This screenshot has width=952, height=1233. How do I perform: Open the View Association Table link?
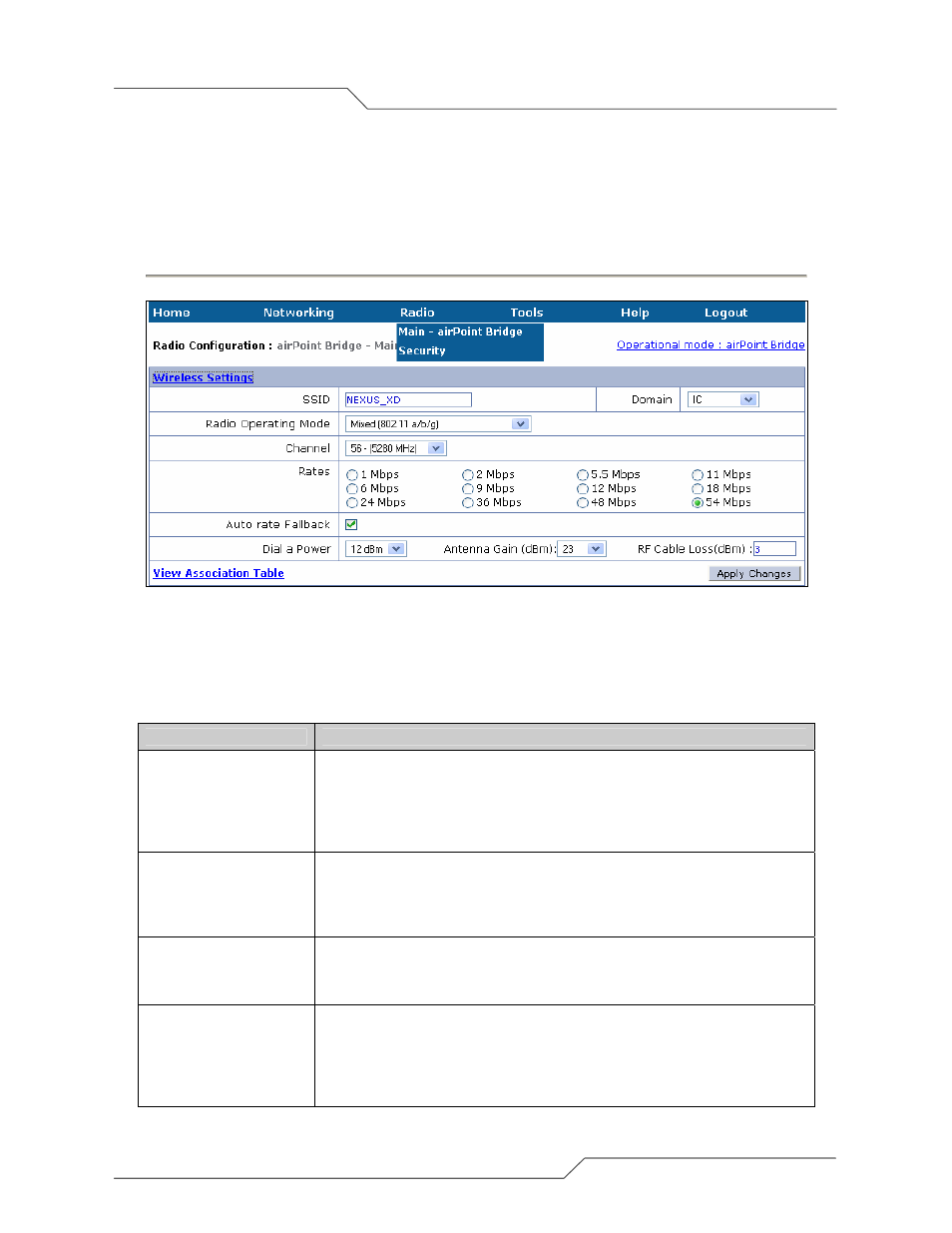219,573
